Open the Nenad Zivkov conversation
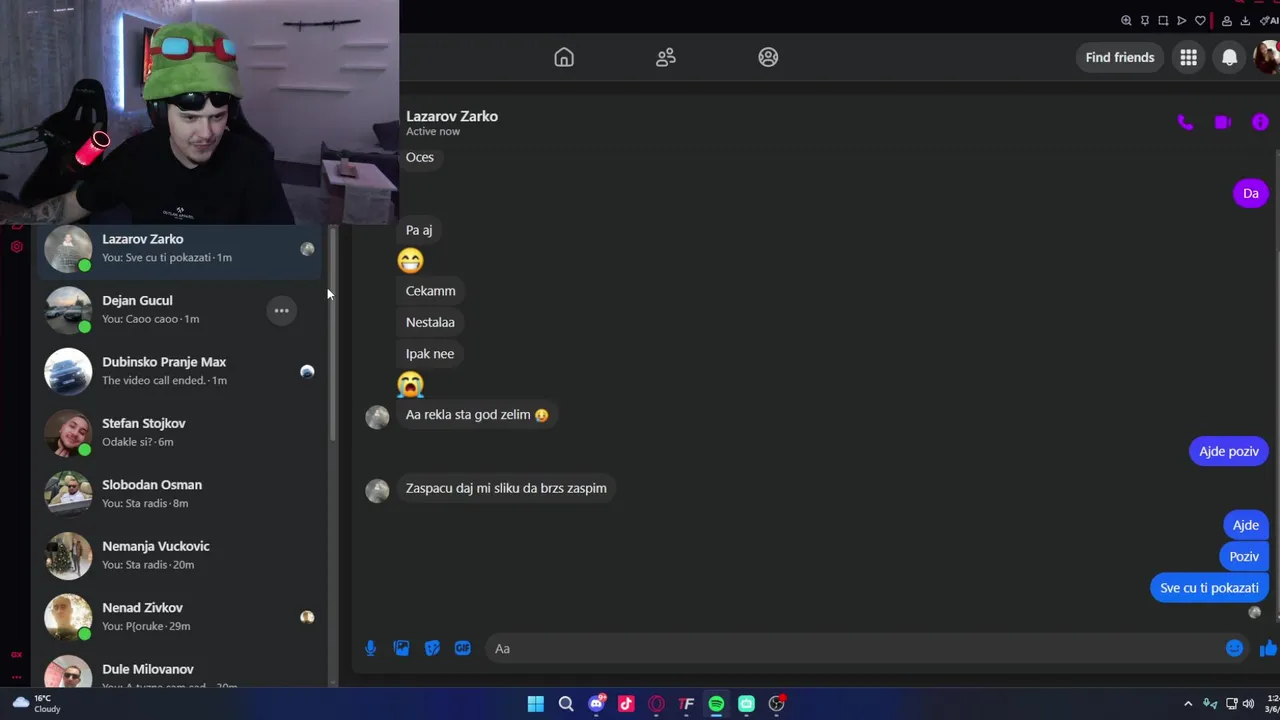This screenshot has width=1280, height=720. coord(181,617)
